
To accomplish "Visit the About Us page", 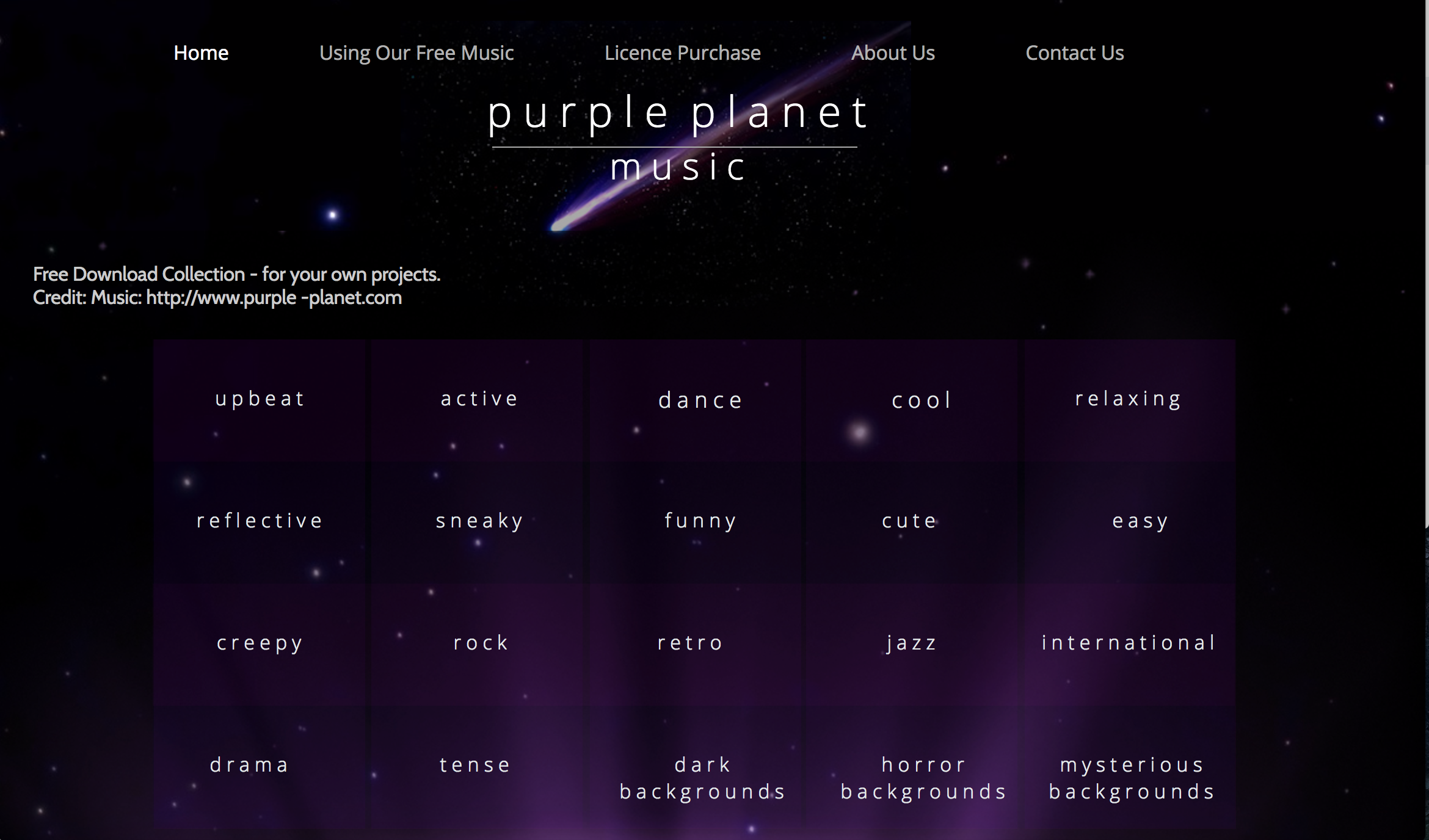I will click(x=893, y=53).
